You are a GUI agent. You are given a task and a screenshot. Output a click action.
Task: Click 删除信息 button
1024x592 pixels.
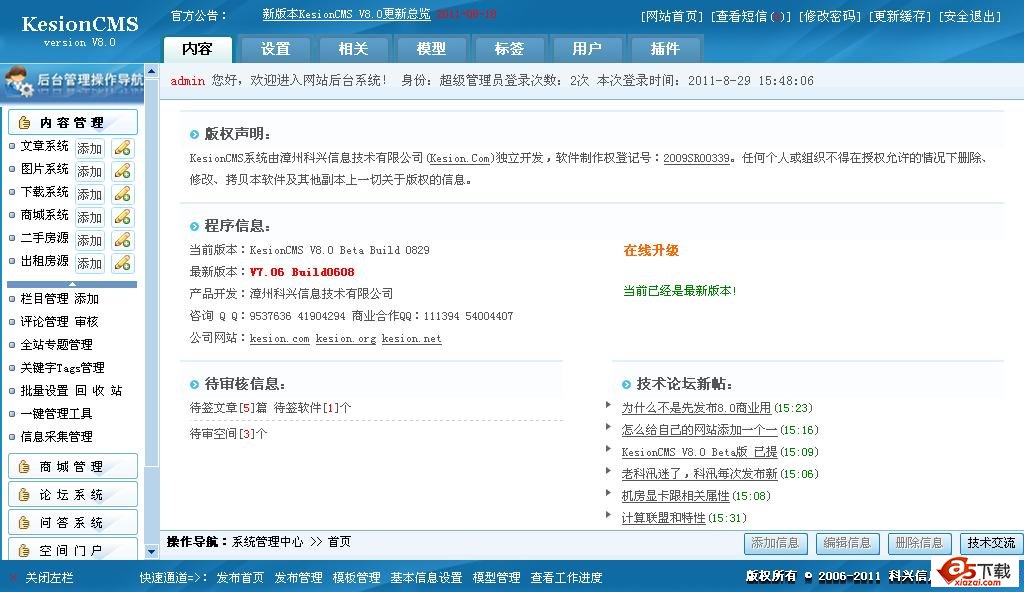point(919,543)
